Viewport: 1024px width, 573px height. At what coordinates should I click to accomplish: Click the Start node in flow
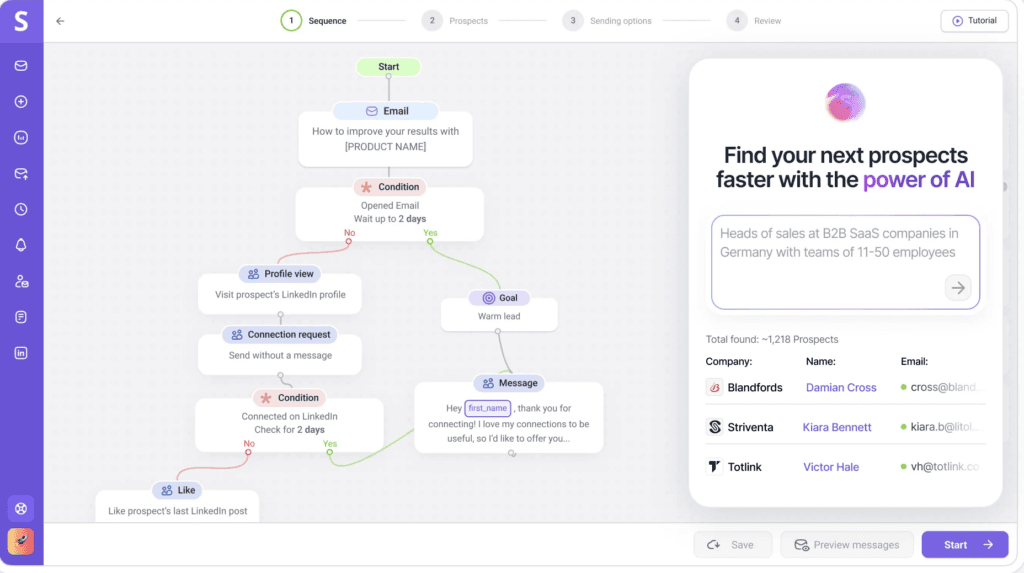389,67
